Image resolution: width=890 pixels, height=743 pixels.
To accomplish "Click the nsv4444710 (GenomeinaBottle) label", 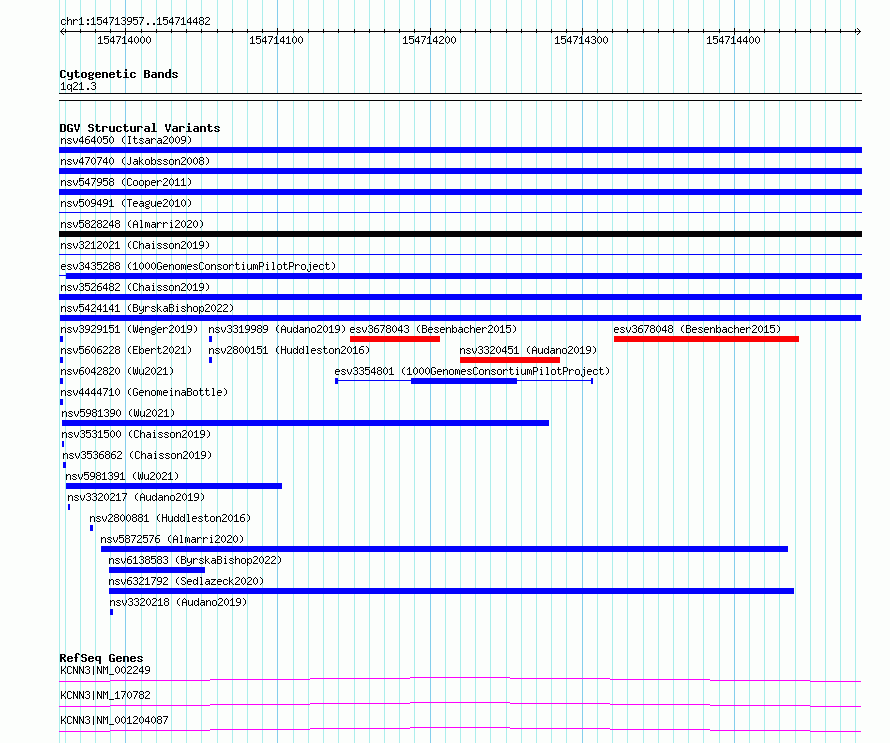I will pyautogui.click(x=144, y=392).
